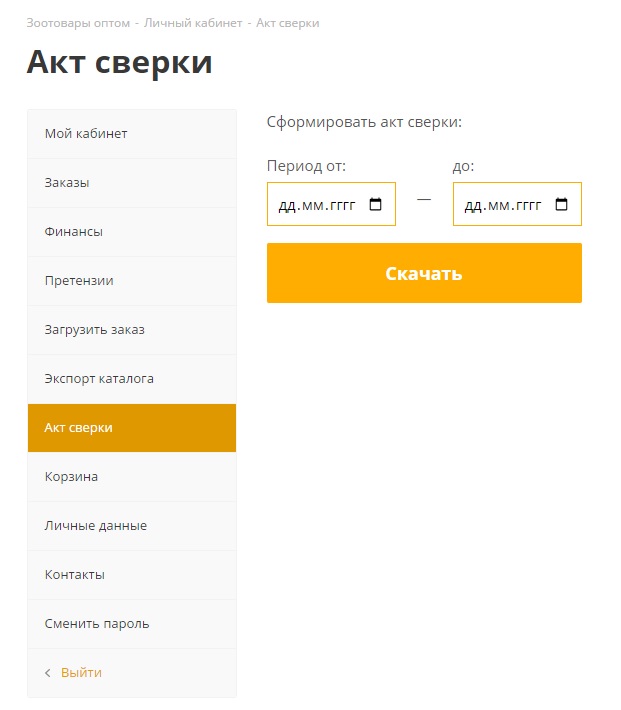Open Загрузить заказ page
The width and height of the screenshot is (621, 710).
[x=132, y=330]
